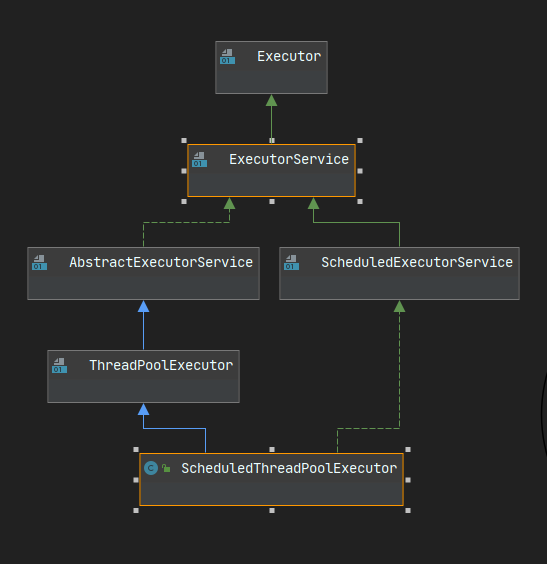This screenshot has width=547, height=564.
Task: Select the ScheduledThreadPoolExecutor label text
Action: (289, 468)
